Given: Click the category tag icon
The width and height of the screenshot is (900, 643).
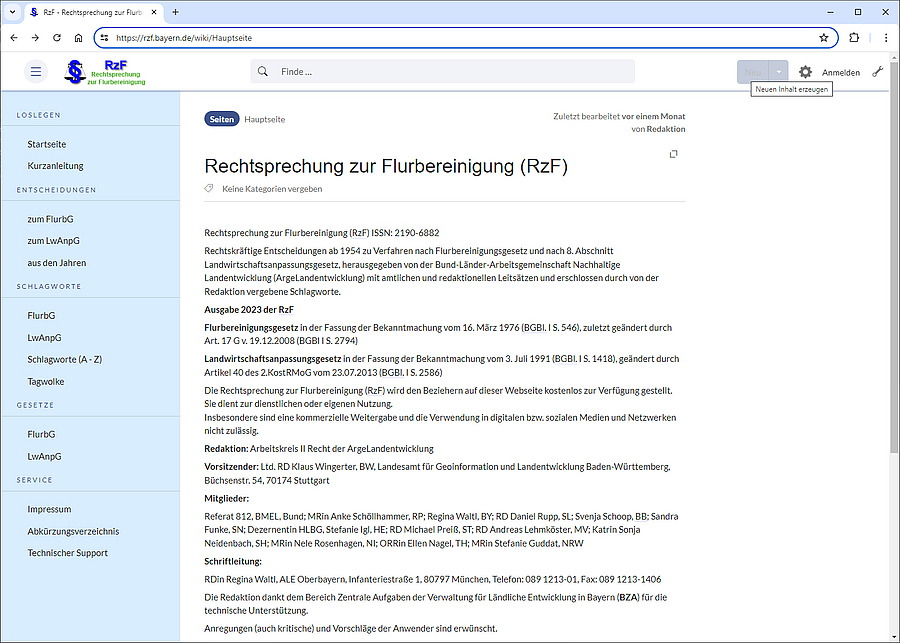Looking at the screenshot, I should 209,188.
